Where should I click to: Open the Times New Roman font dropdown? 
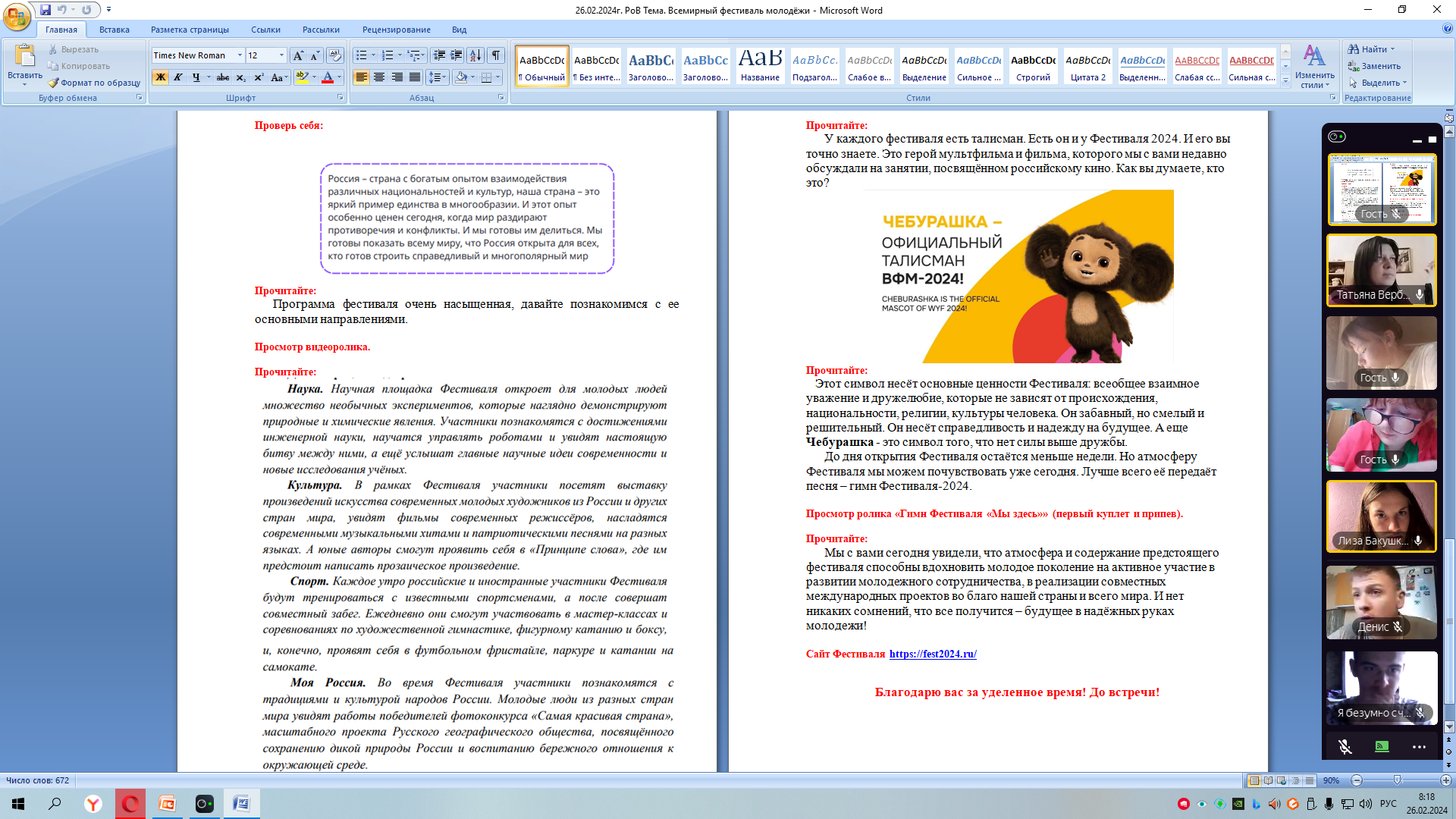click(240, 55)
